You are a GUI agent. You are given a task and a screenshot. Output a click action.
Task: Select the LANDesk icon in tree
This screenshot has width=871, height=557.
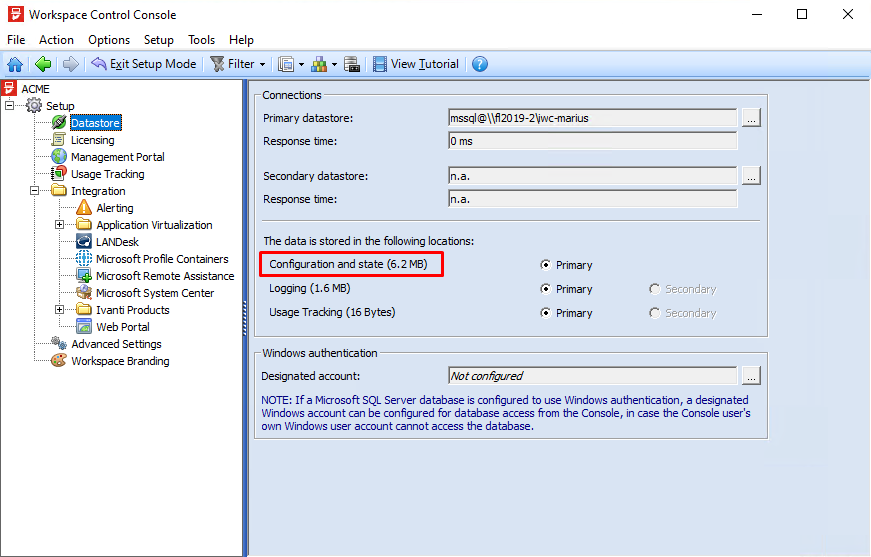84,242
